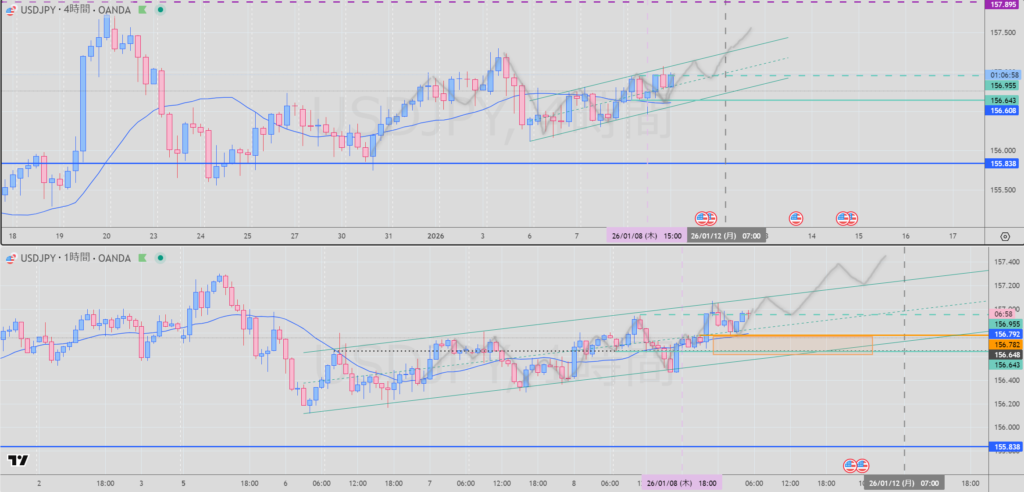Click the 26/01/08 18:00 time label on the 1-hour chart
The width and height of the screenshot is (1024, 492).
click(681, 482)
